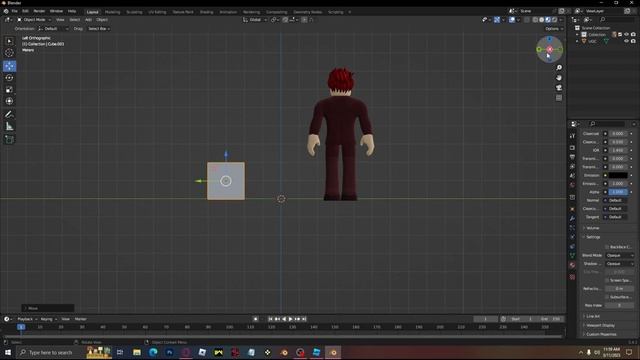Open the Object Mode dropdown
Viewport: 640px width, 360px height.
34,20
